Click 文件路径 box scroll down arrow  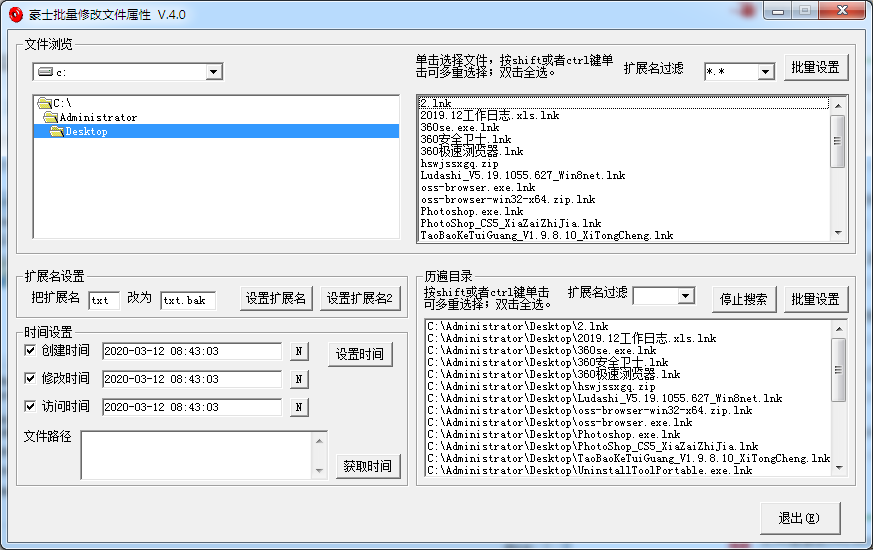coord(319,470)
